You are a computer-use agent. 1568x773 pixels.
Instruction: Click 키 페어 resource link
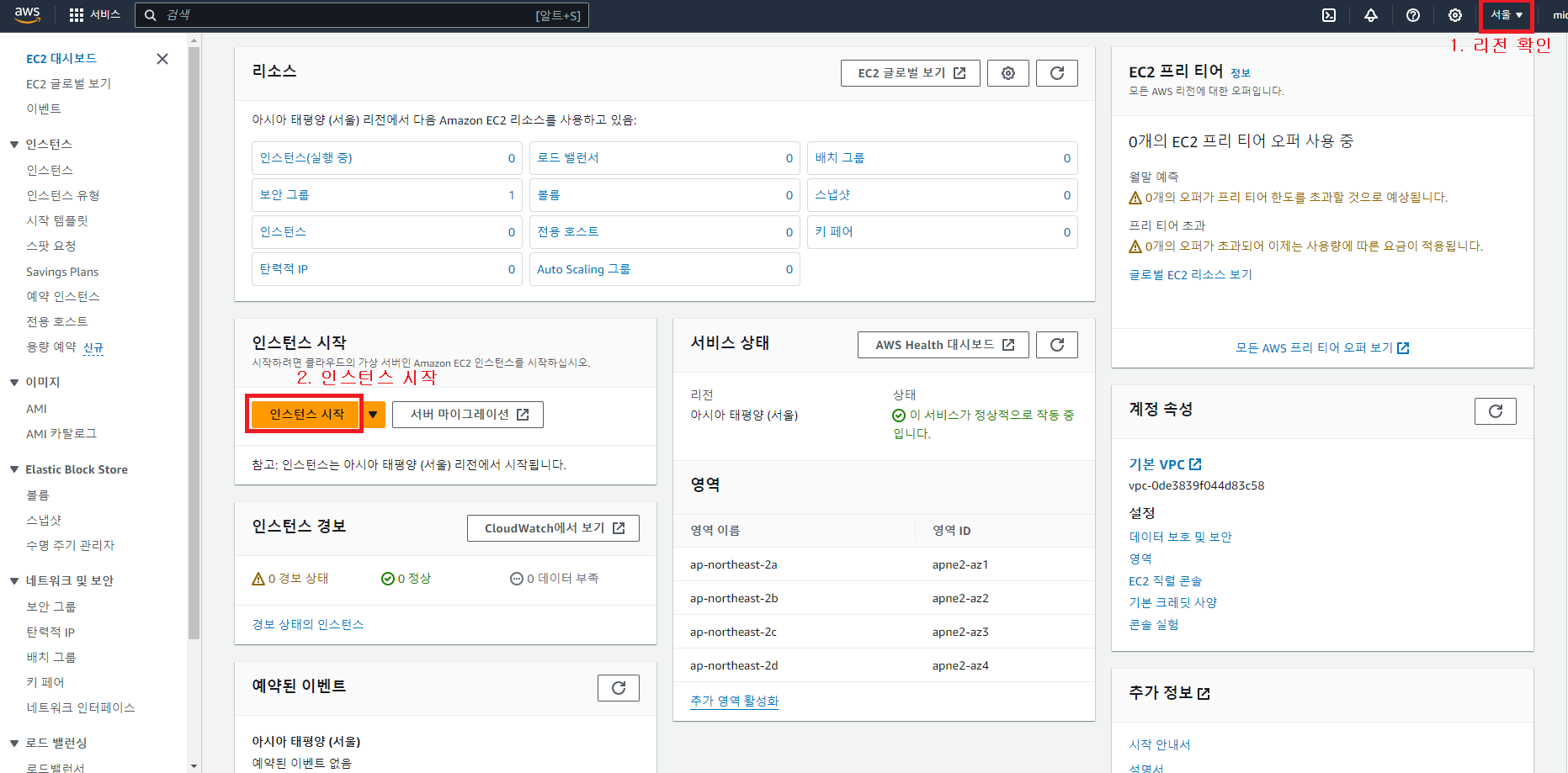click(x=834, y=232)
